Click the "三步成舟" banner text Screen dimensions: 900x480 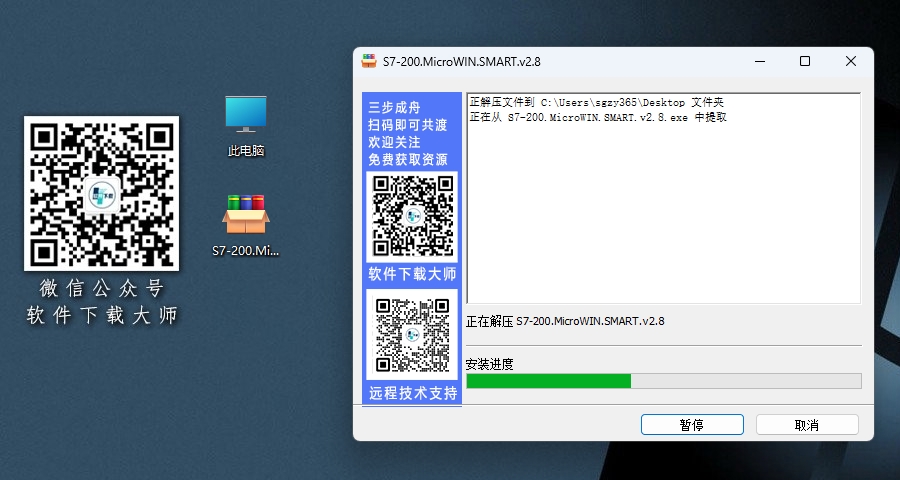(394, 107)
